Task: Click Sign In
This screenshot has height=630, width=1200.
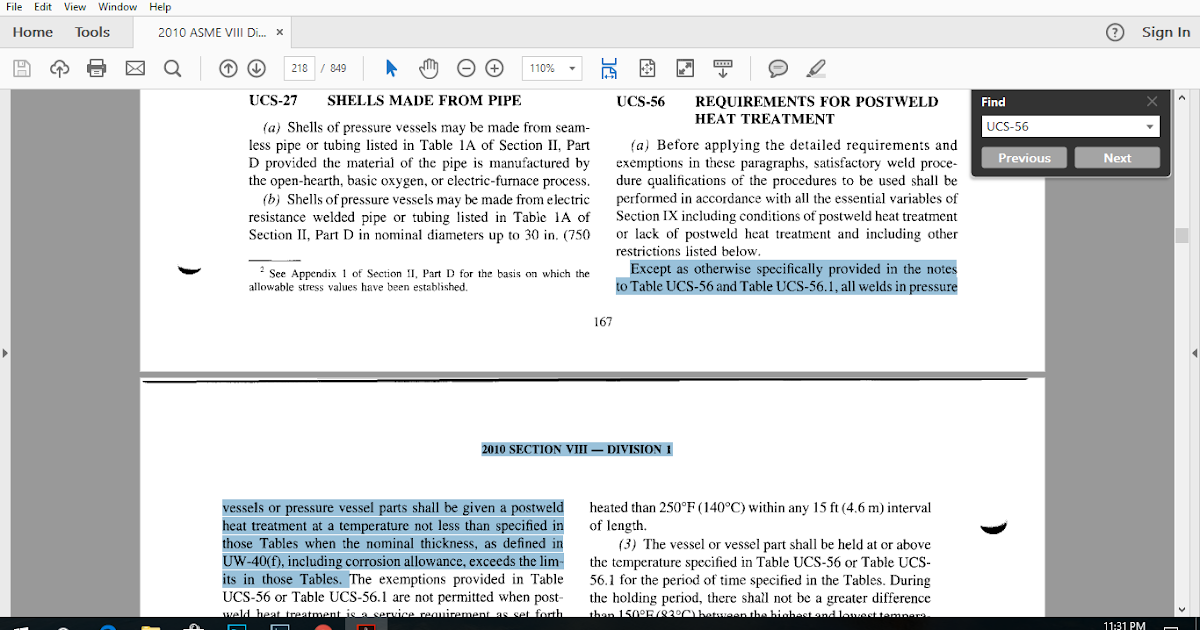Action: pos(1166,32)
